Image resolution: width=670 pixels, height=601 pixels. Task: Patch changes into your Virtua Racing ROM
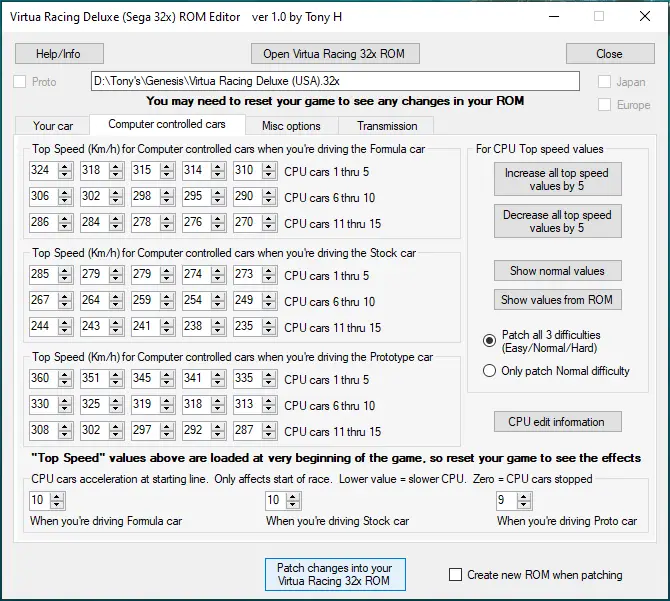[x=335, y=575]
